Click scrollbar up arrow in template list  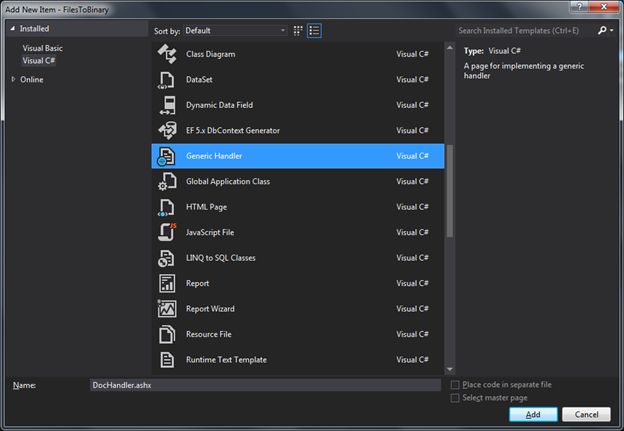pyautogui.click(x=450, y=47)
